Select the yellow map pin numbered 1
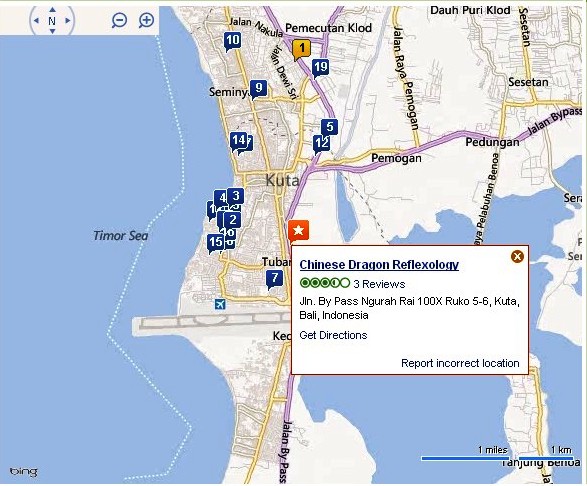The width and height of the screenshot is (587, 486). pyautogui.click(x=301, y=49)
